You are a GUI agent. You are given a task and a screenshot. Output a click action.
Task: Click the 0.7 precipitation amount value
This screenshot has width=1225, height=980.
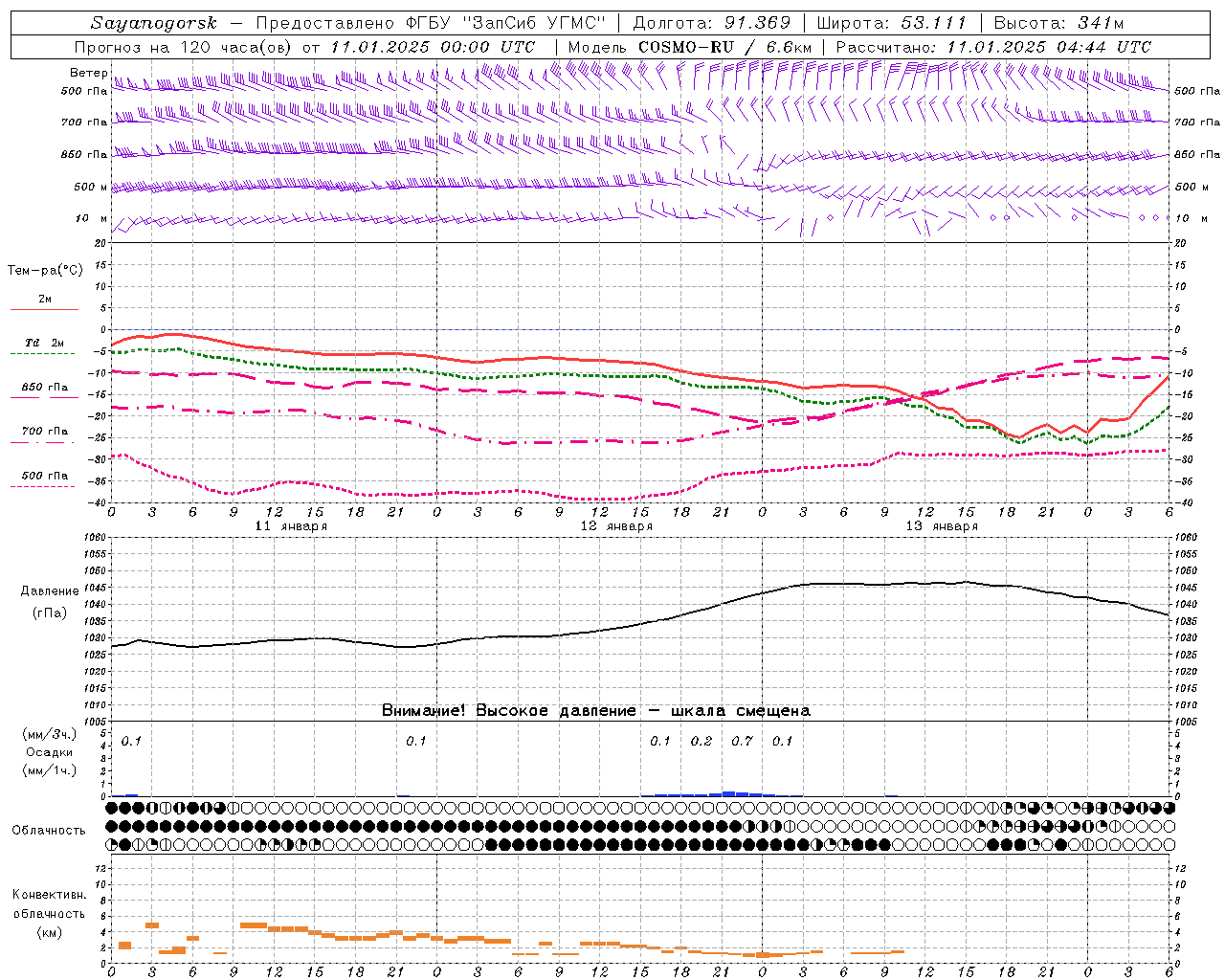click(x=742, y=741)
